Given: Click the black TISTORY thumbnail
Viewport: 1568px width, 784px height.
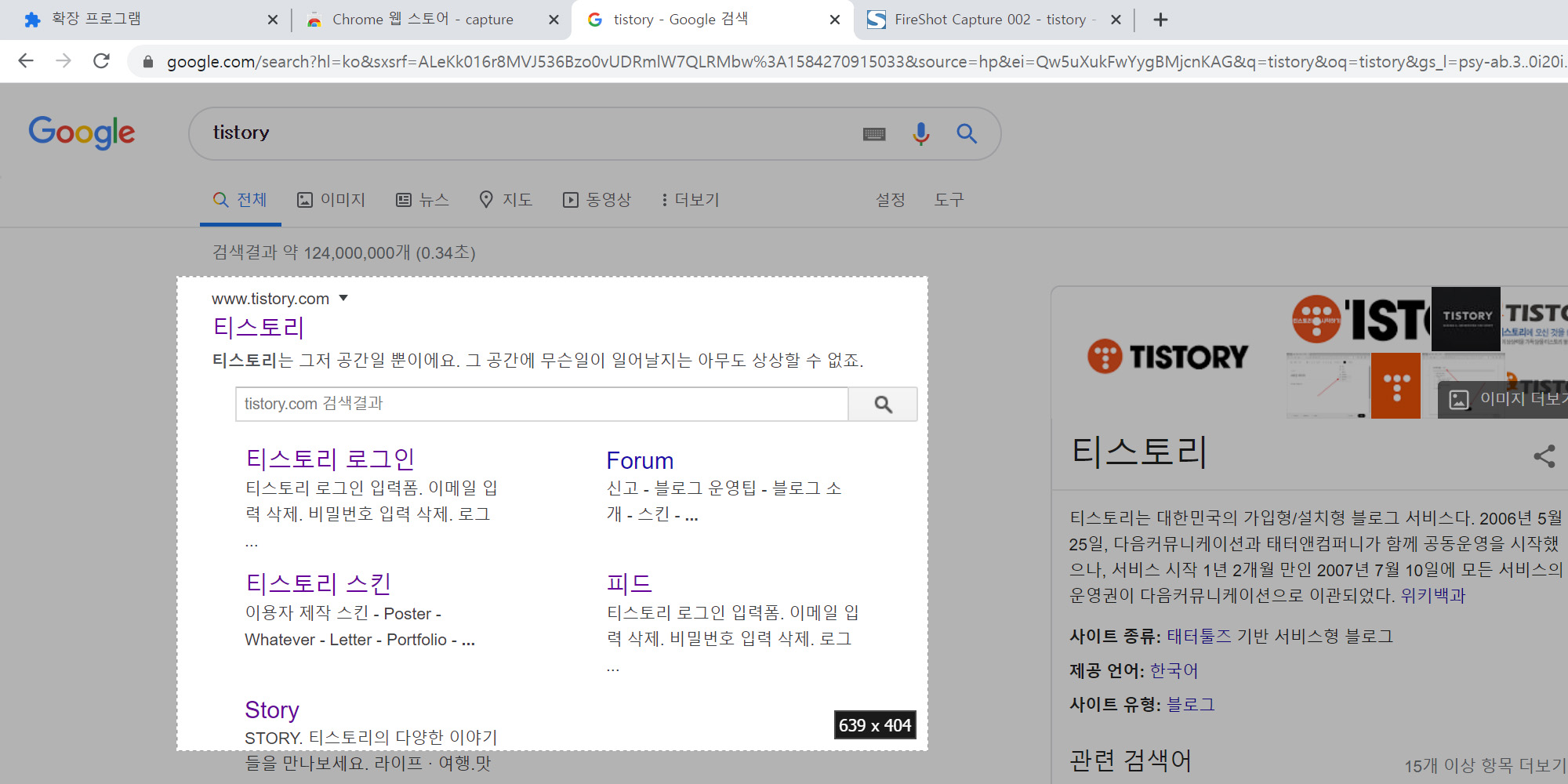Looking at the screenshot, I should [1465, 318].
